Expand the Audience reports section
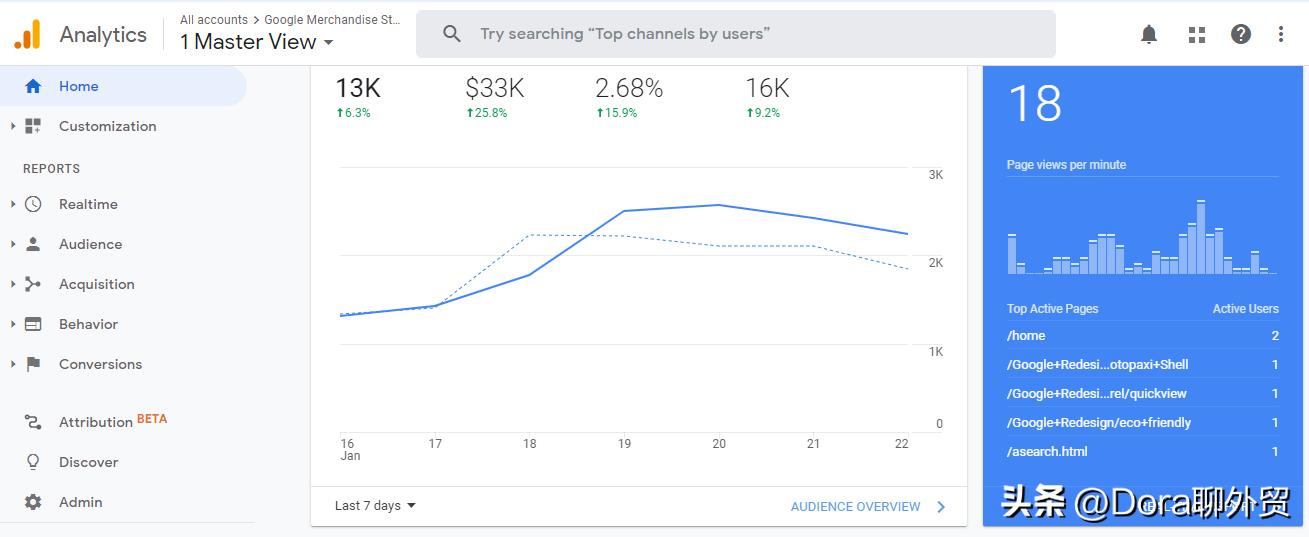Screen dimensions: 1309x537 [x=13, y=244]
